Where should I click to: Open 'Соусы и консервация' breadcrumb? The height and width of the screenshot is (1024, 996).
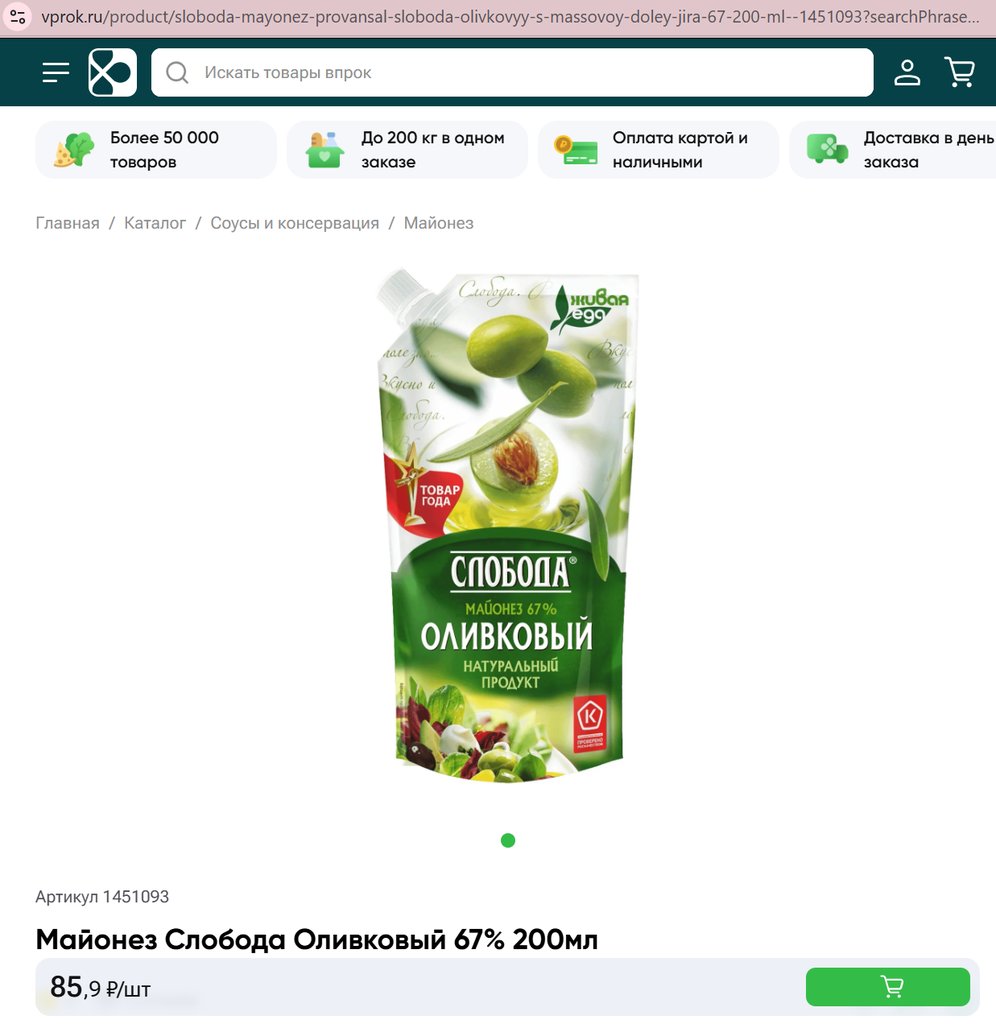[295, 223]
